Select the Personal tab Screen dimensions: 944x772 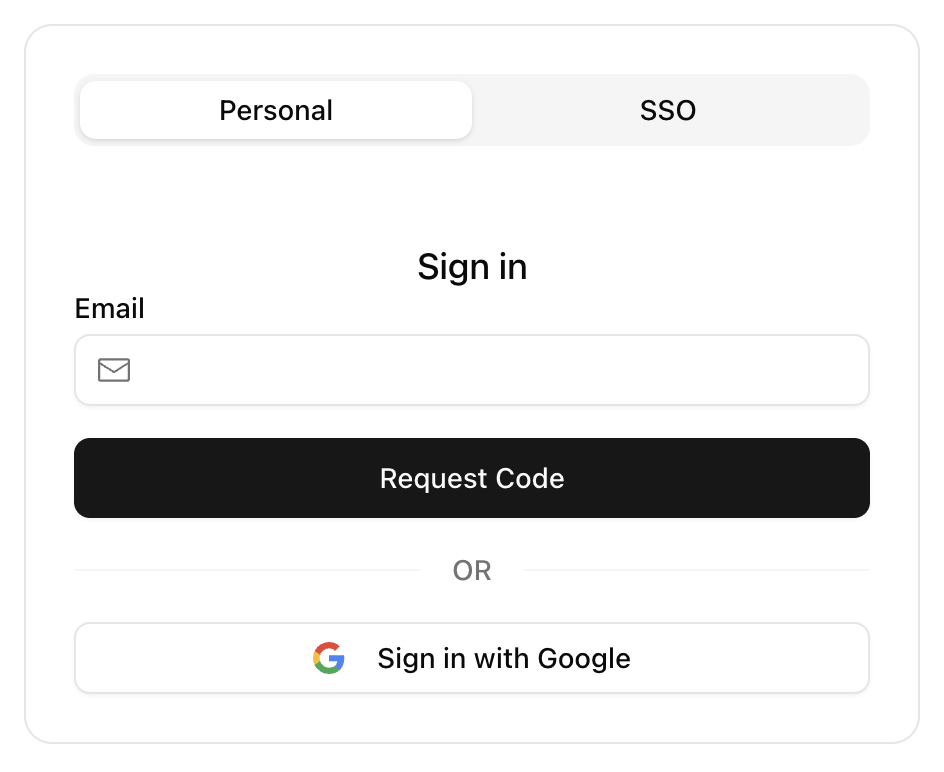(276, 110)
